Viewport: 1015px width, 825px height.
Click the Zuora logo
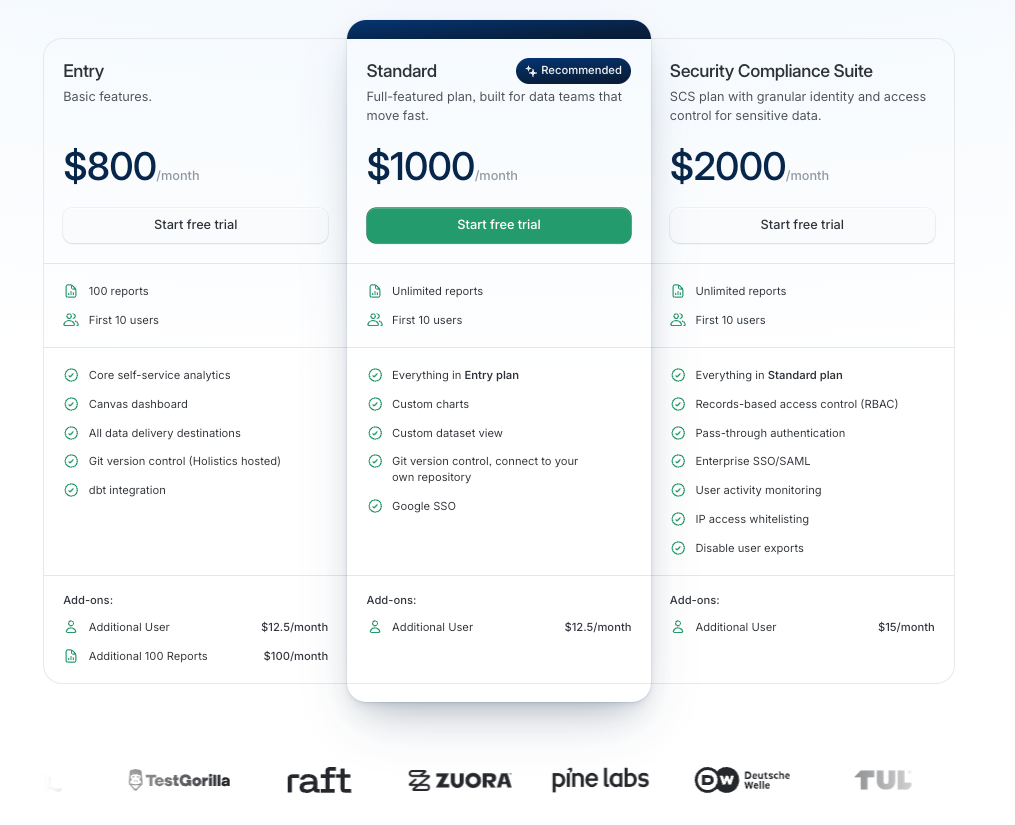tap(460, 780)
